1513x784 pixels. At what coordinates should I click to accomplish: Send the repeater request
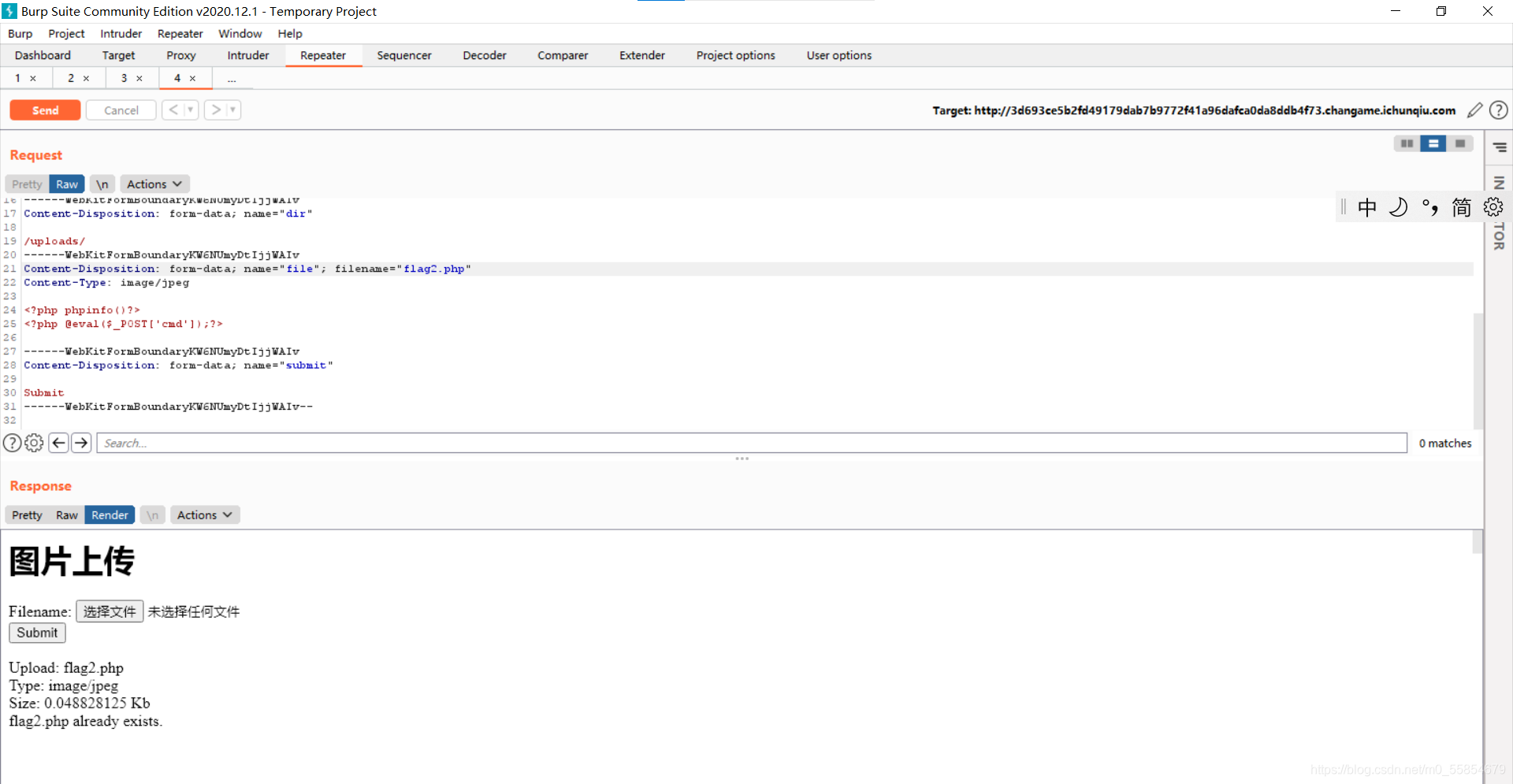[x=45, y=110]
